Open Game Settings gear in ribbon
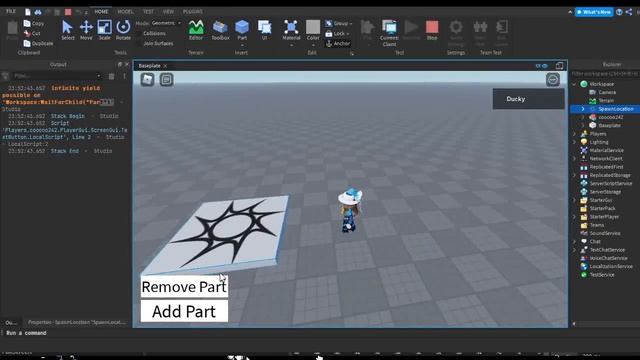The width and height of the screenshot is (640, 360). (x=456, y=28)
